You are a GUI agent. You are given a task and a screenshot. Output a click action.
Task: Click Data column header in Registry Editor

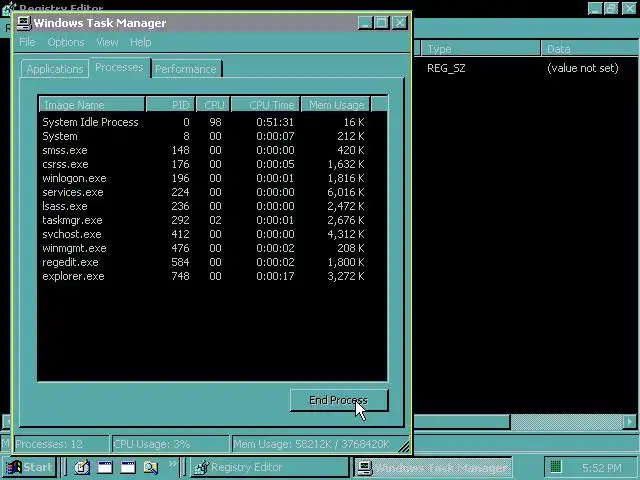[x=590, y=49]
